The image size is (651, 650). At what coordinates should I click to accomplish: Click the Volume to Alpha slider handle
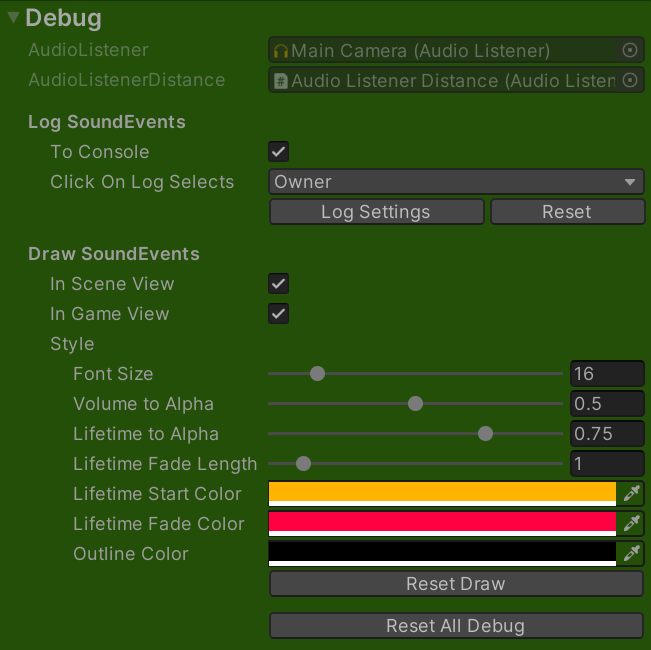pos(416,404)
